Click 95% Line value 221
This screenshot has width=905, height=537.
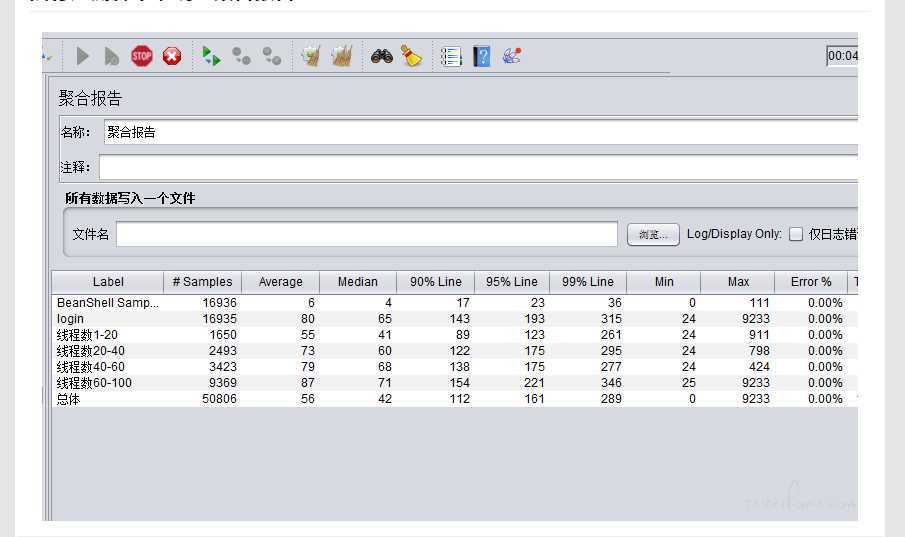534,383
